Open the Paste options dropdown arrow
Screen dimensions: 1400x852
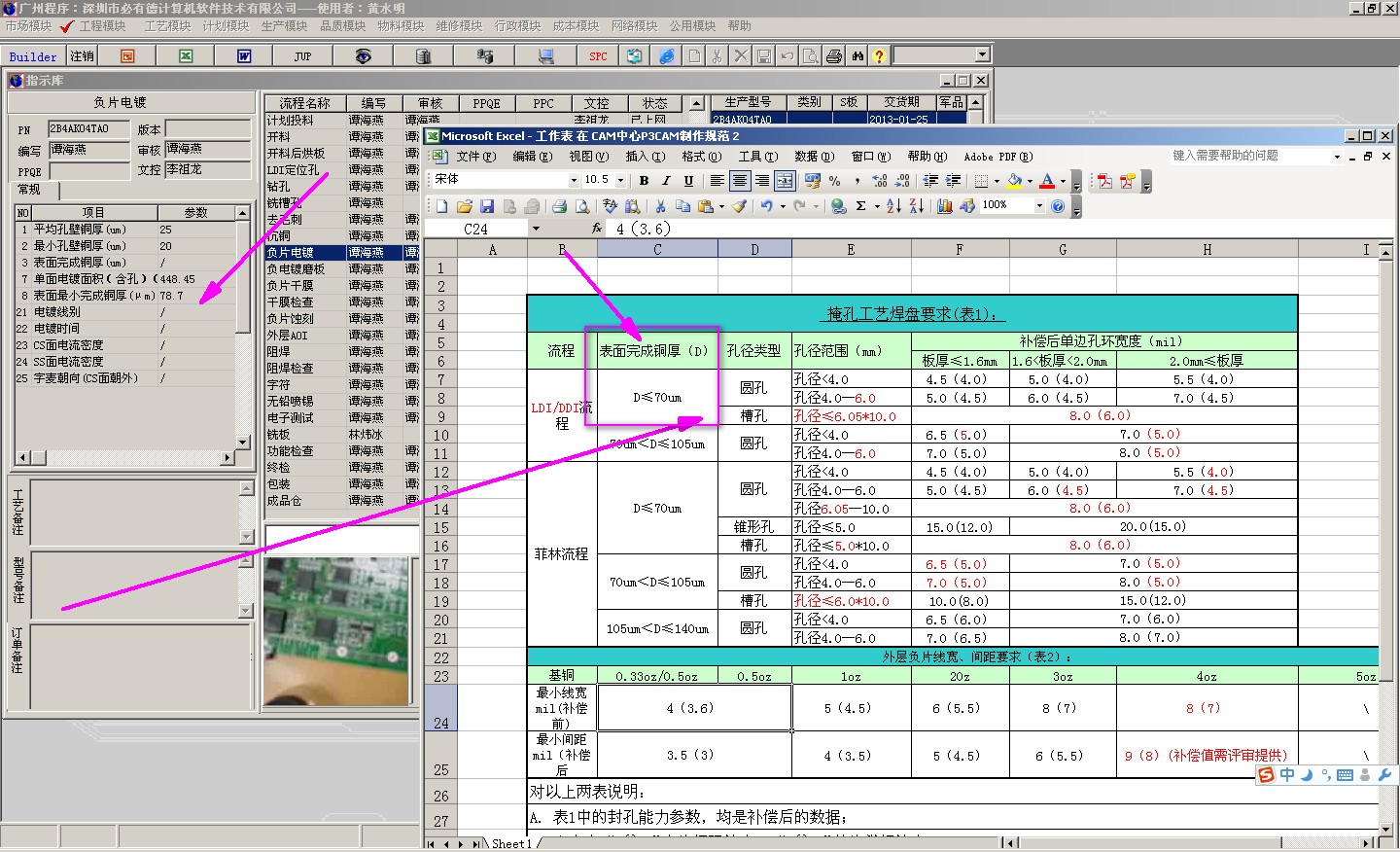click(x=721, y=206)
